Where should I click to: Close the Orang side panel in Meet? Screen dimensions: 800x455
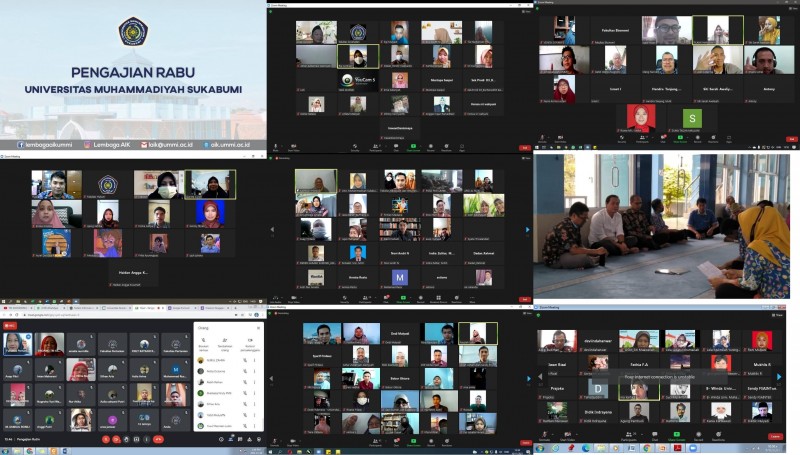pyautogui.click(x=258, y=327)
